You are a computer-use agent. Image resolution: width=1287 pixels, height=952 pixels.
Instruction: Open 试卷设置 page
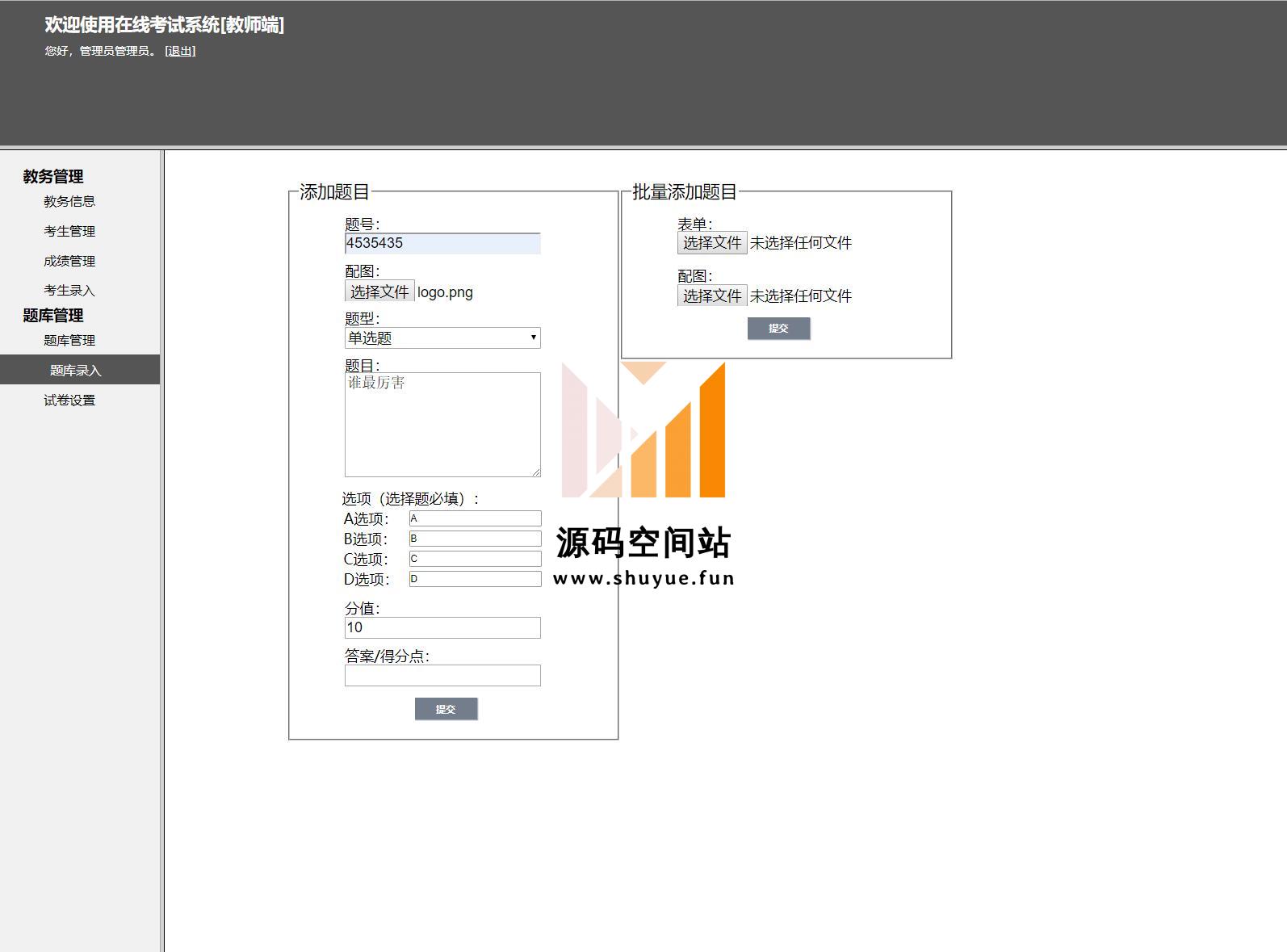tap(69, 401)
